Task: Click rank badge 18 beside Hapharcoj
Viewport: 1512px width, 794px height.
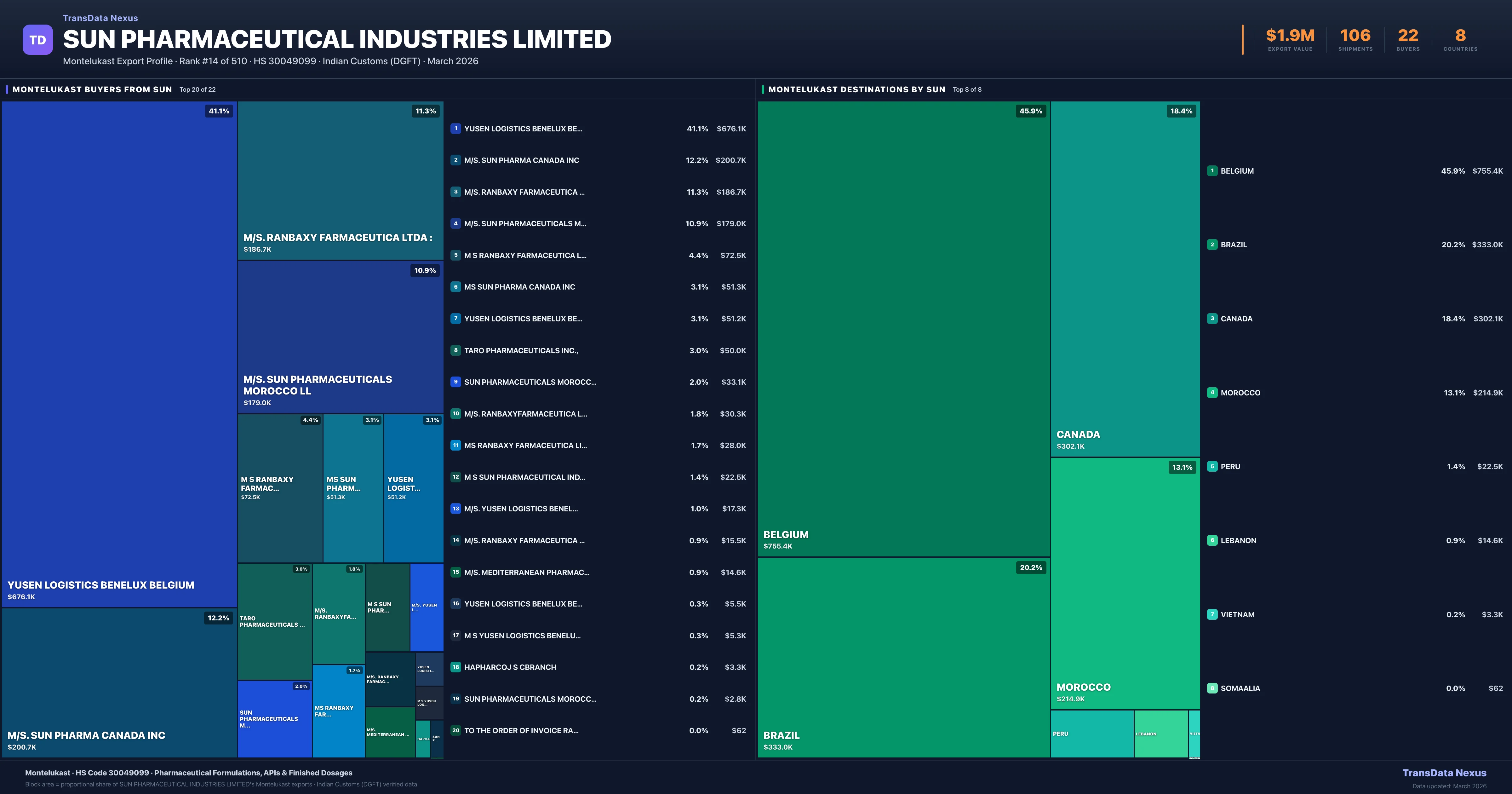Action: tap(455, 667)
